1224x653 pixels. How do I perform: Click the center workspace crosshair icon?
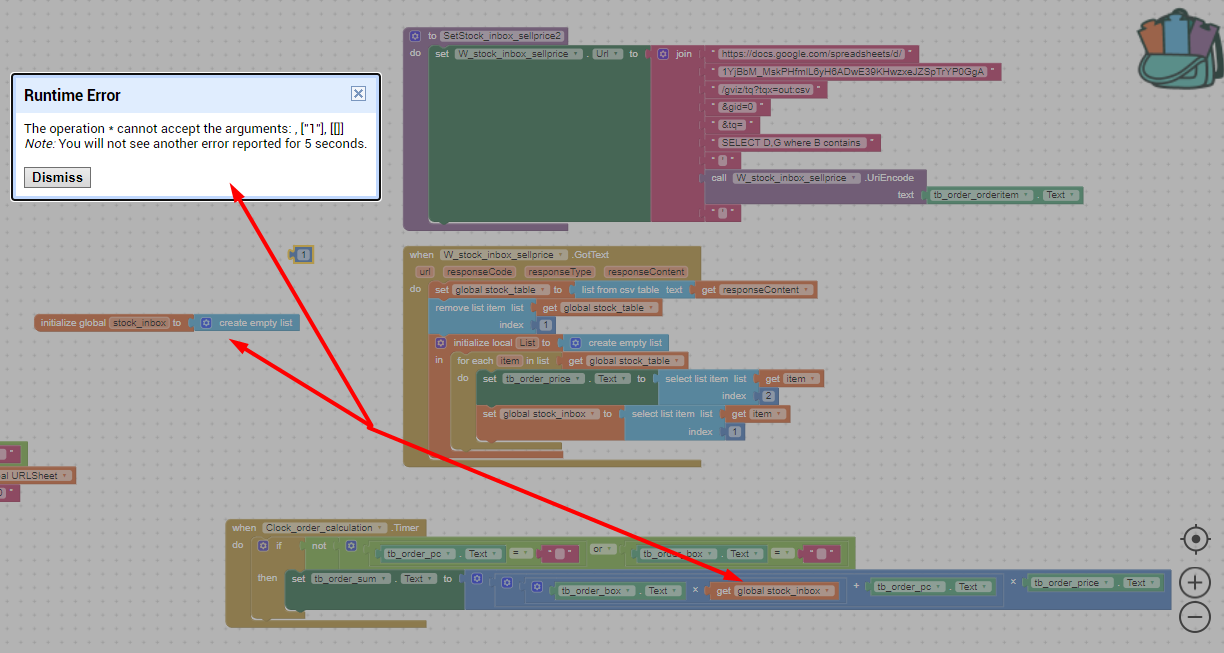click(x=1195, y=539)
